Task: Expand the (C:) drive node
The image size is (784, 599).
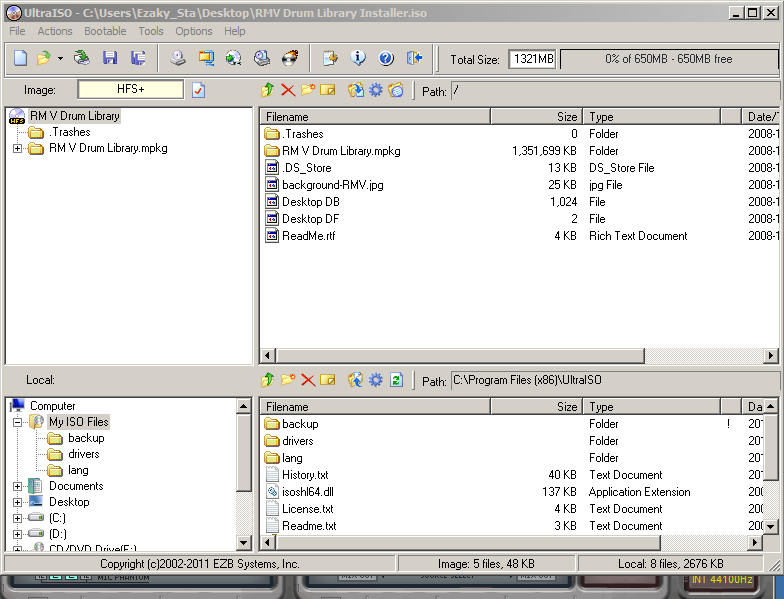Action: (18, 518)
